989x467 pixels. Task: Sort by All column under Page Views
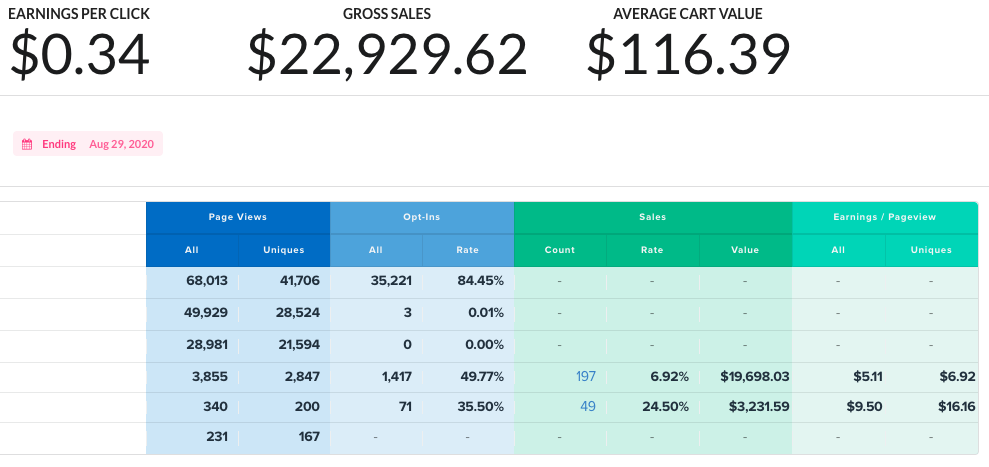click(x=191, y=250)
